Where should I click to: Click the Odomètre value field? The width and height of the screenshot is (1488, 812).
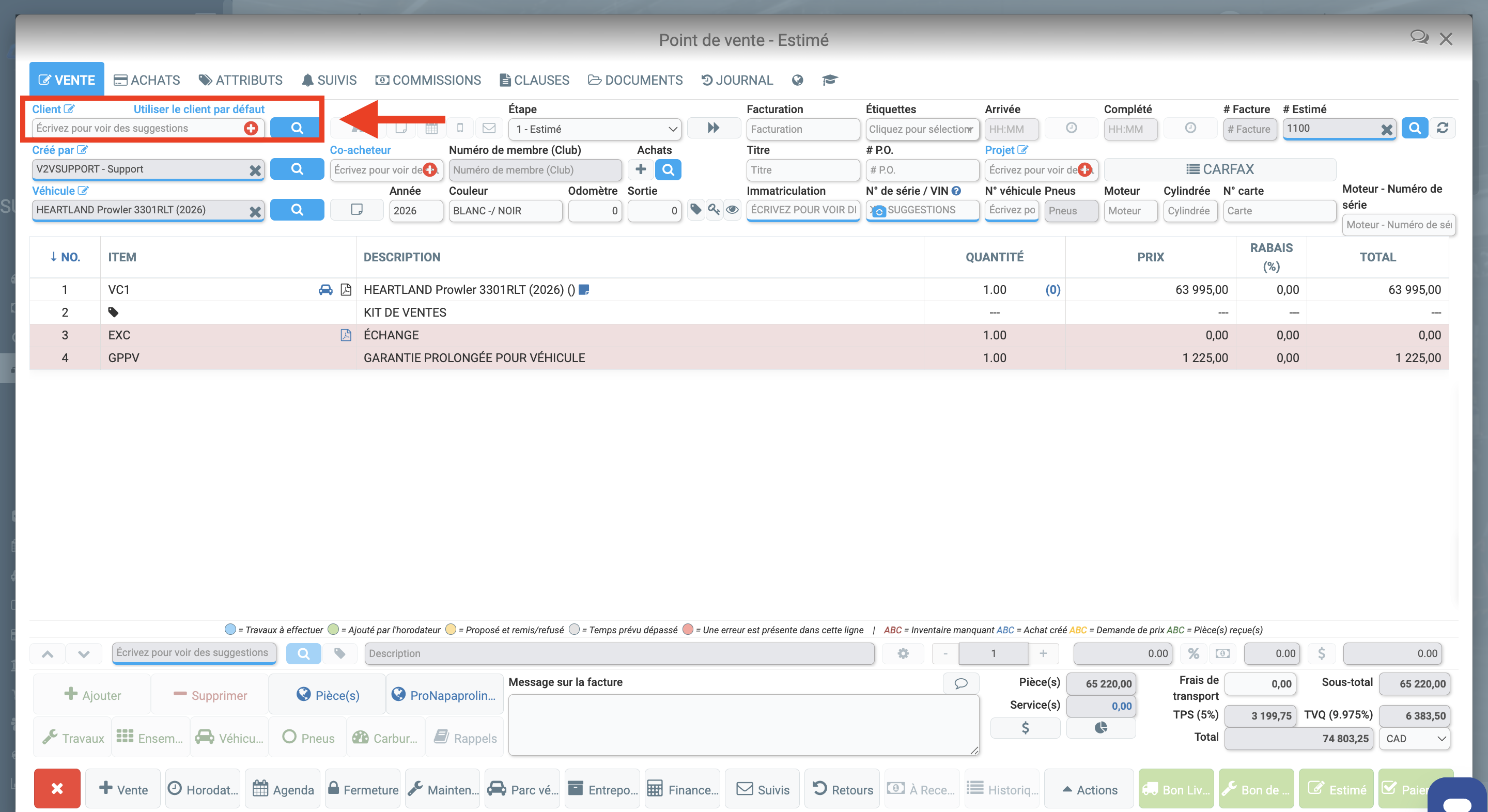pos(595,211)
